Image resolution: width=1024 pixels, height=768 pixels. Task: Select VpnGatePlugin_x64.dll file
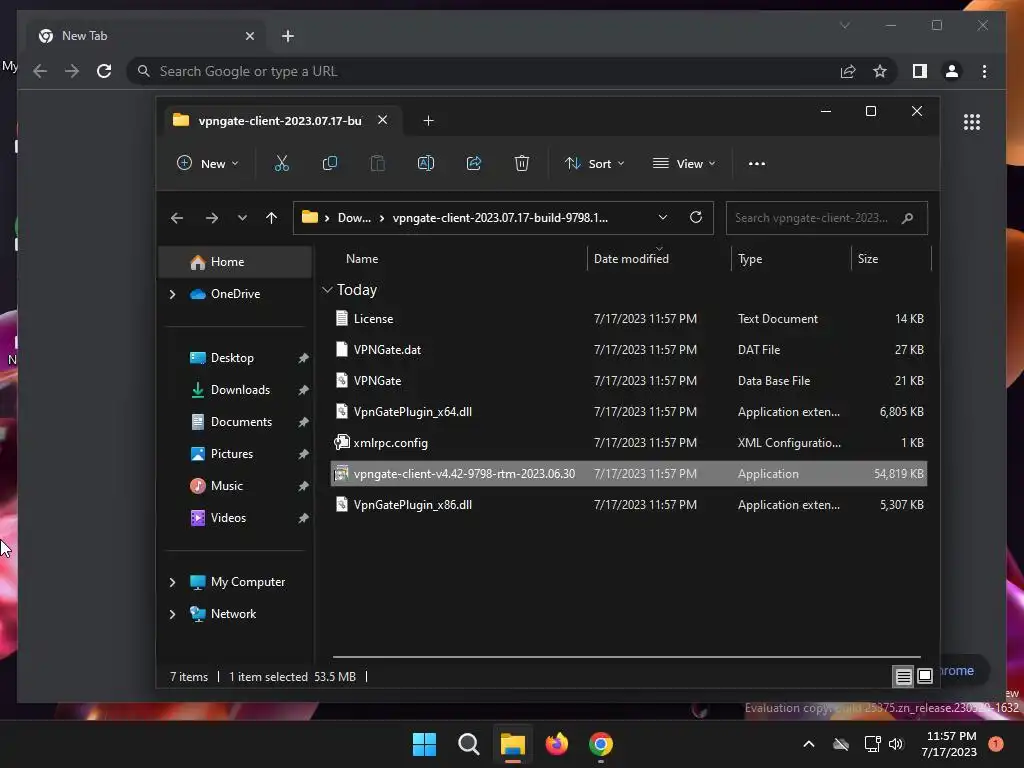(628, 412)
